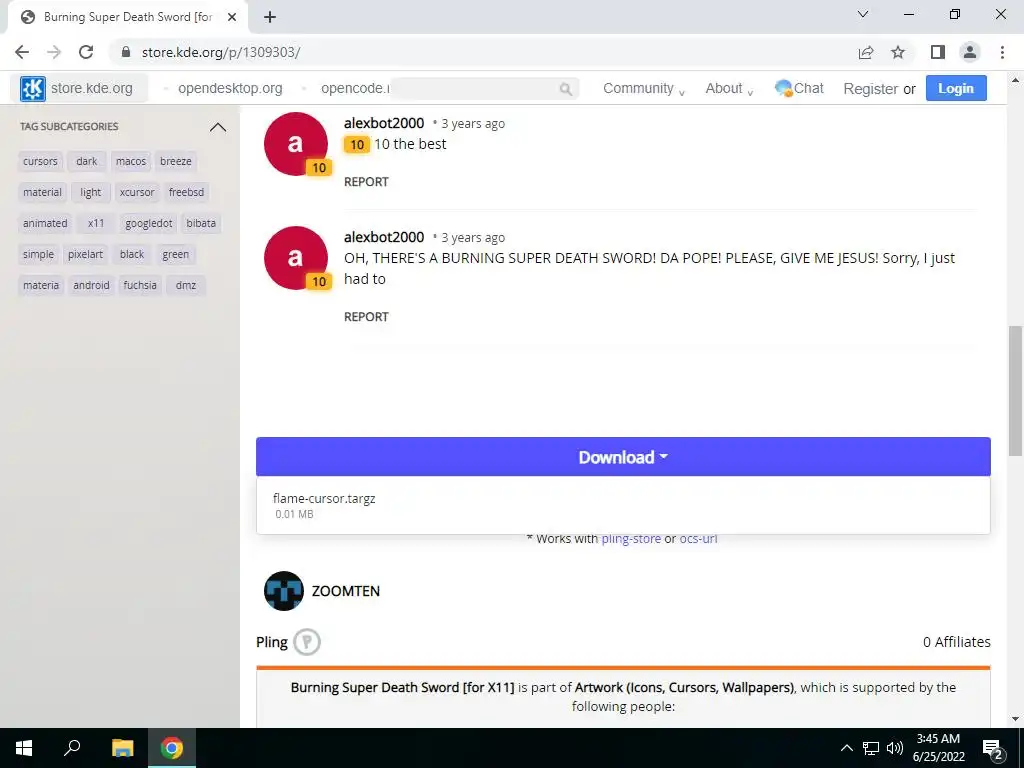Click the KDE store logo icon

(x=33, y=88)
